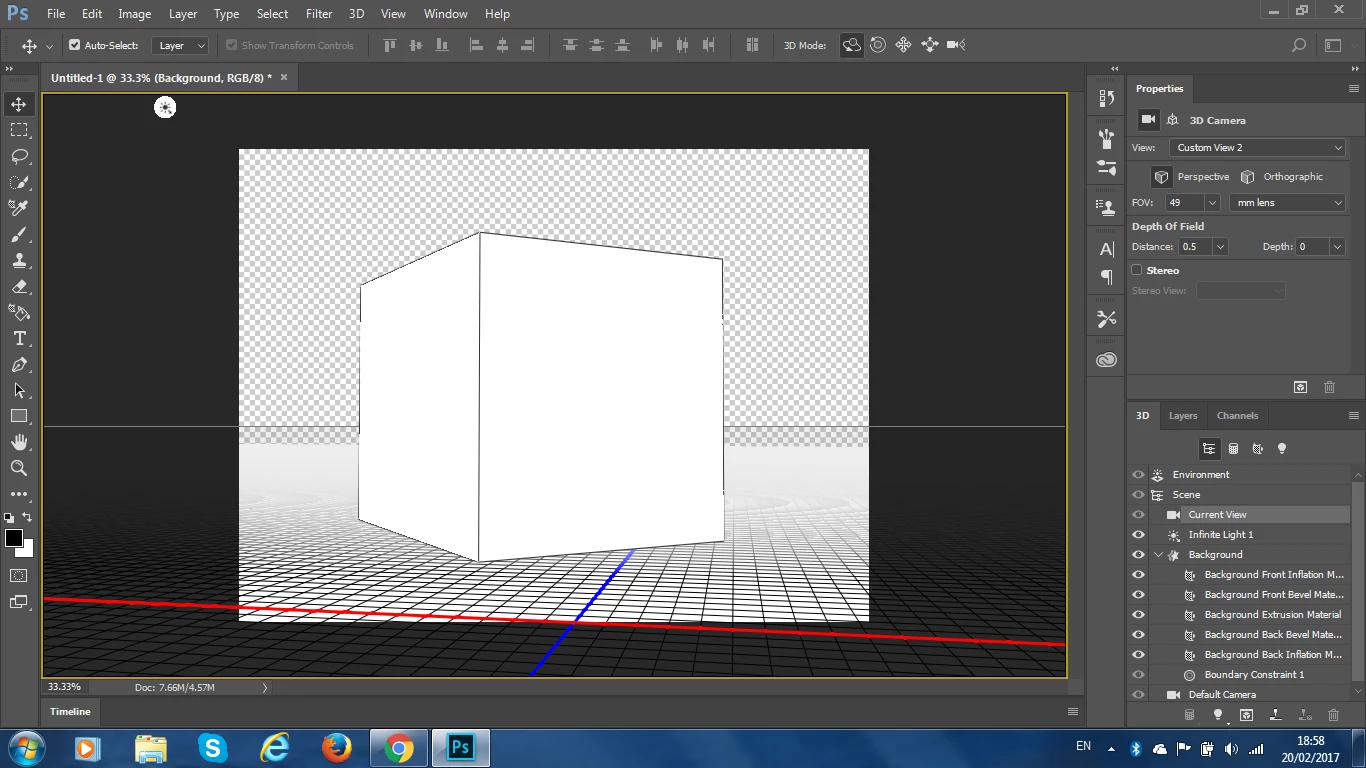Toggle visibility of Boundary Constraint 1
1366x768 pixels.
pos(1138,675)
